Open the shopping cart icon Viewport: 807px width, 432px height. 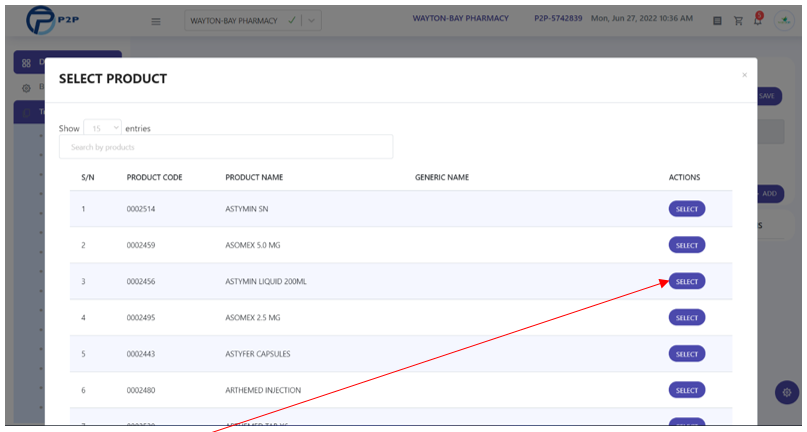pos(739,21)
